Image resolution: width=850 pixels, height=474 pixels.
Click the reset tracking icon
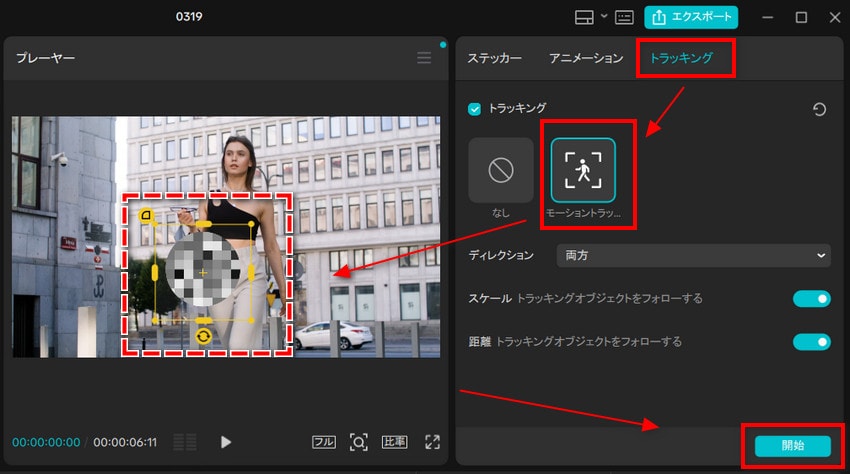820,109
